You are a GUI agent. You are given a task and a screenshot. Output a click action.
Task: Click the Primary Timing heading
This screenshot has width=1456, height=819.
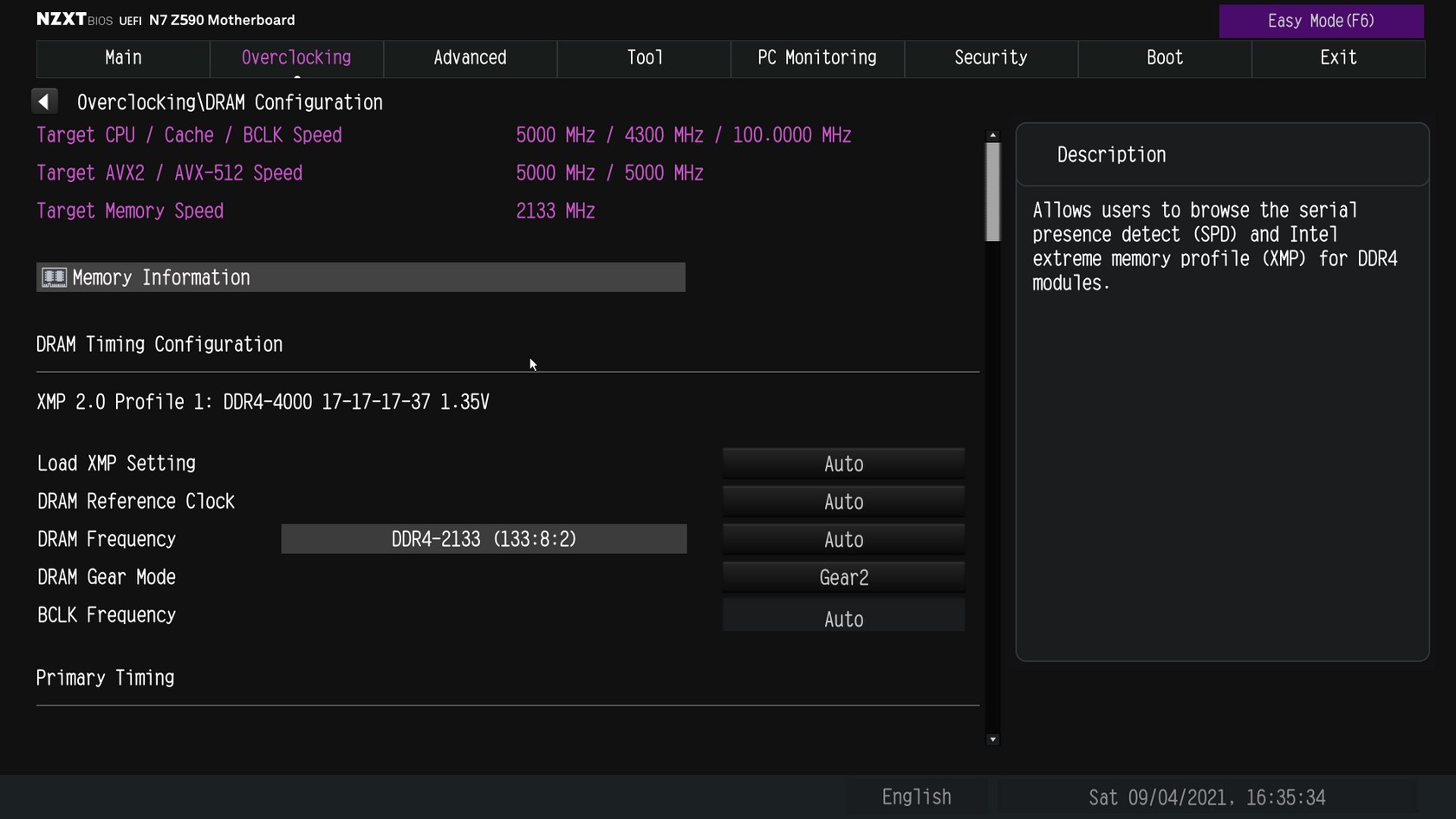tap(105, 678)
